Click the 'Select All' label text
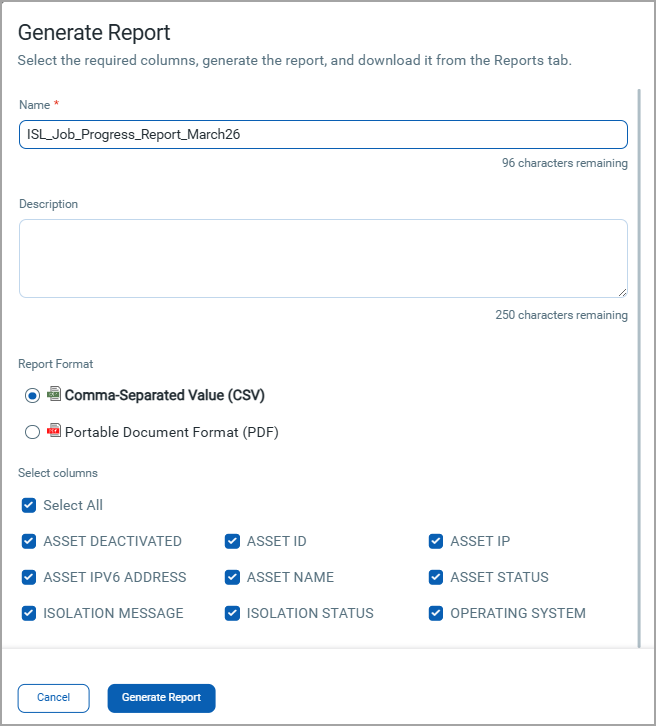The height and width of the screenshot is (726, 656). click(x=73, y=505)
